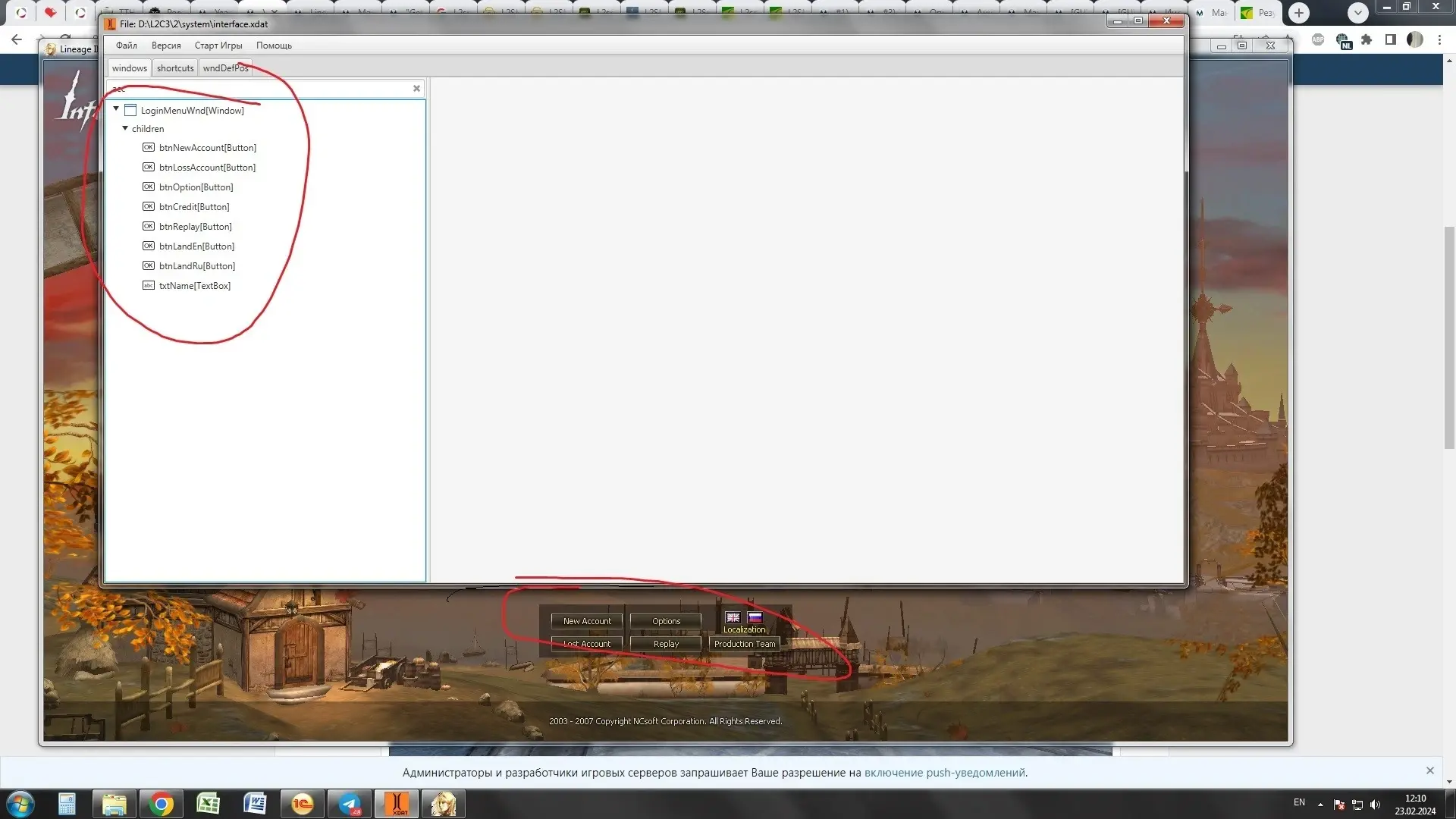Open the Файл menu
The height and width of the screenshot is (819, 1456).
(125, 45)
